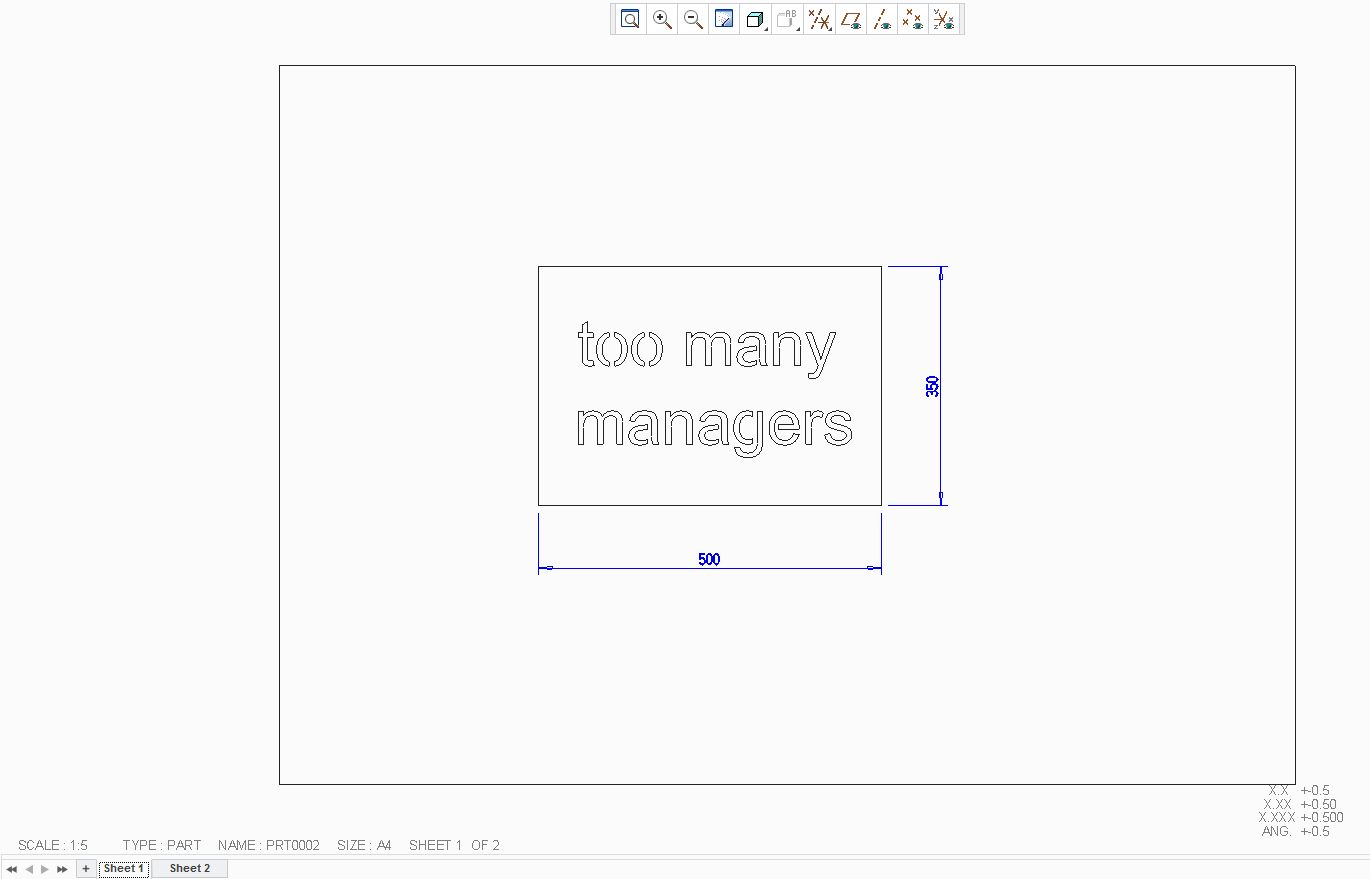This screenshot has height=879, width=1370.
Task: Click the SCALE : 1:5 label
Action: point(53,845)
